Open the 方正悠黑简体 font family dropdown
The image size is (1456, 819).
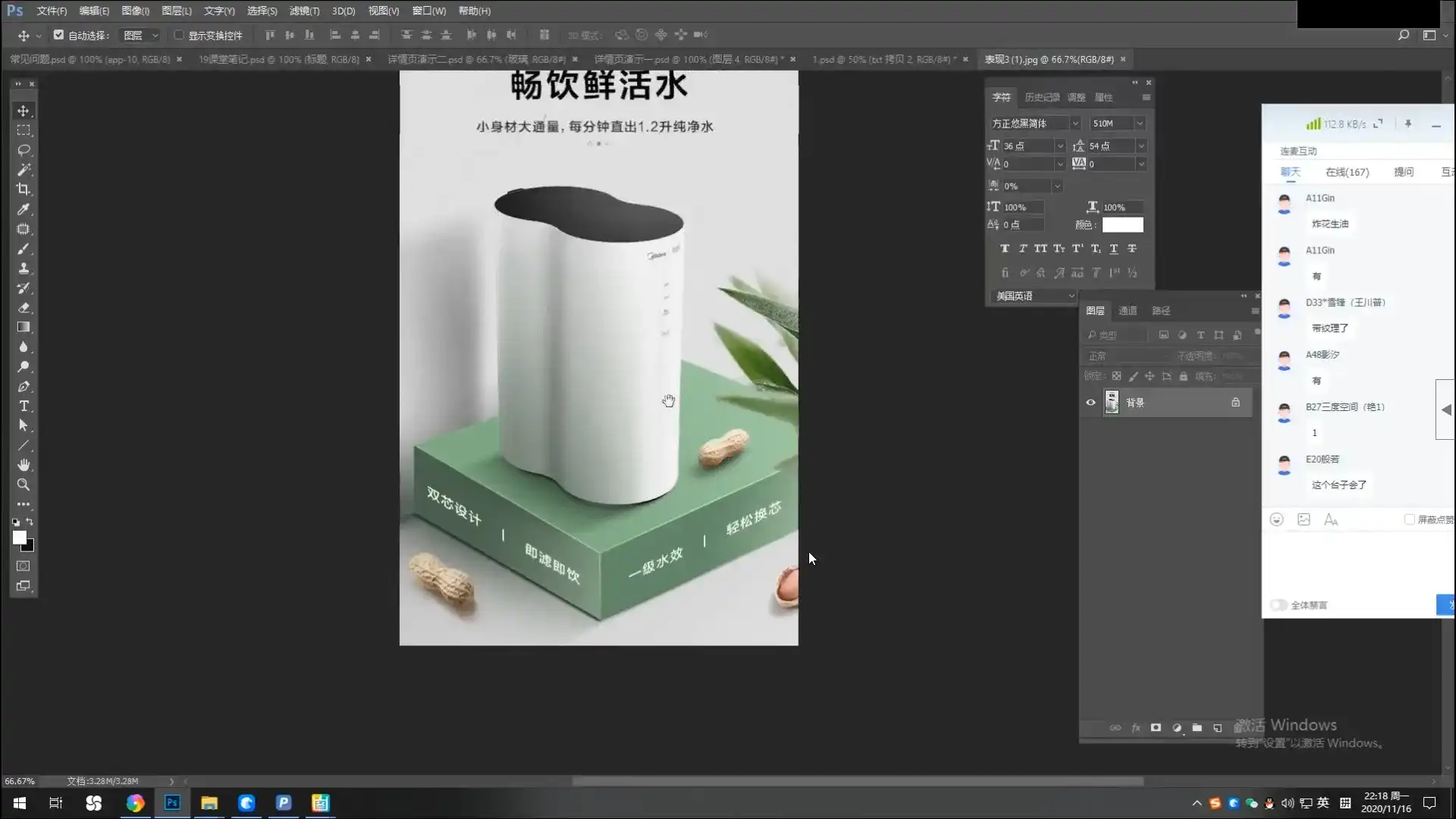pyautogui.click(x=1075, y=123)
